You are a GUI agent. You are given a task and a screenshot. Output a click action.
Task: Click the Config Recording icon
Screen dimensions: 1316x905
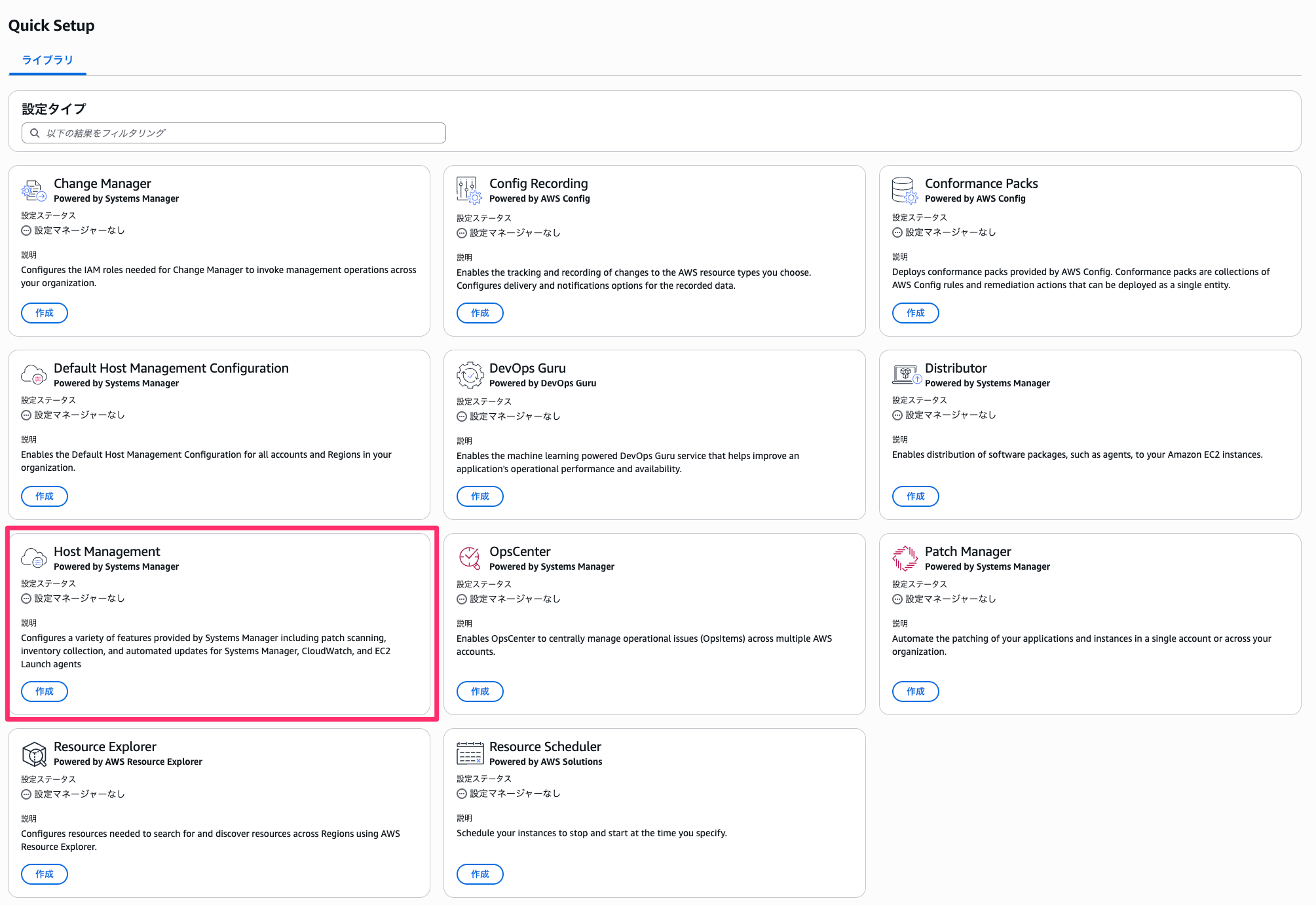[469, 191]
